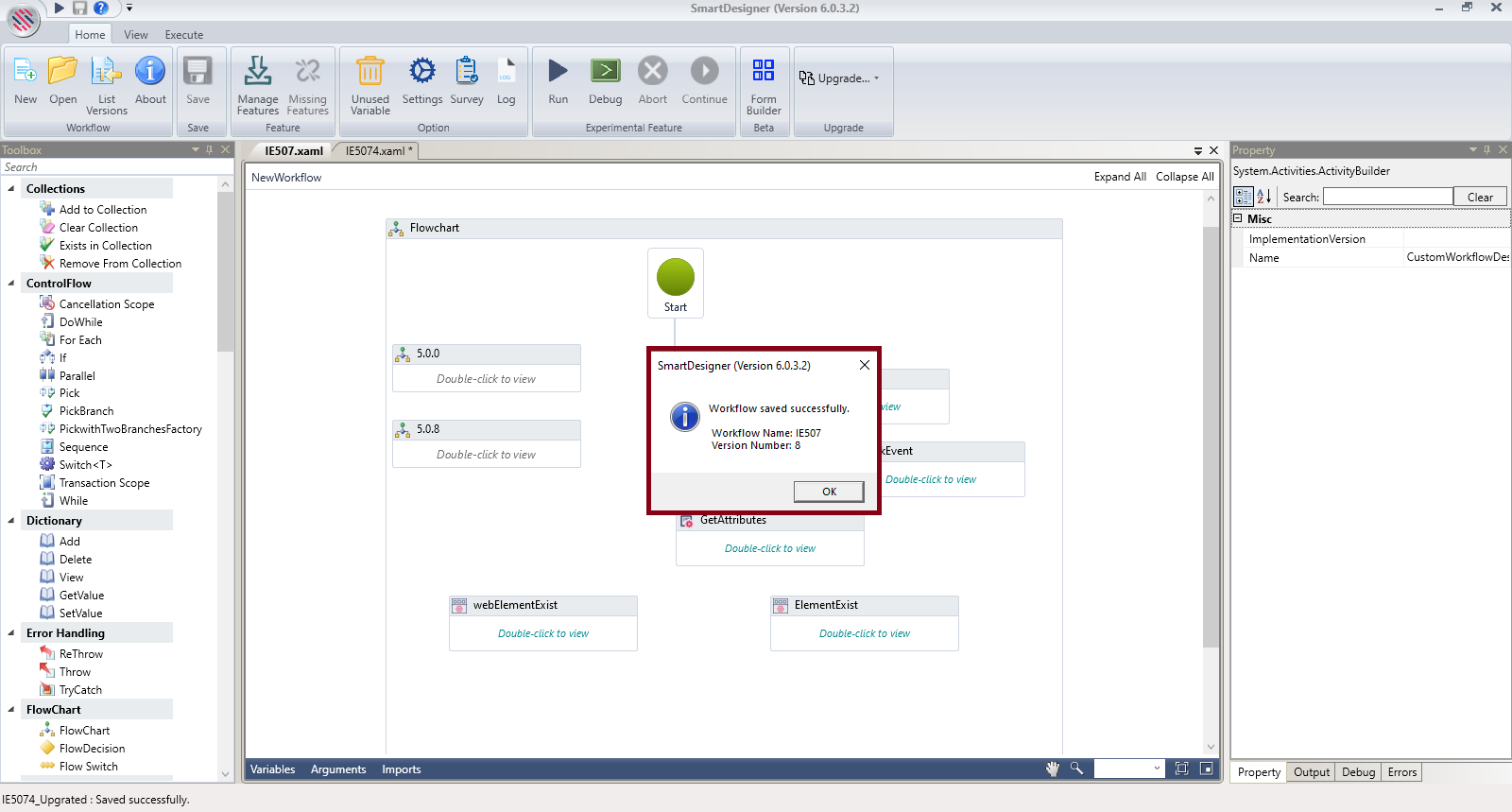This screenshot has height=812, width=1512.
Task: Toggle the overview map icon in designer footer
Action: click(1207, 769)
